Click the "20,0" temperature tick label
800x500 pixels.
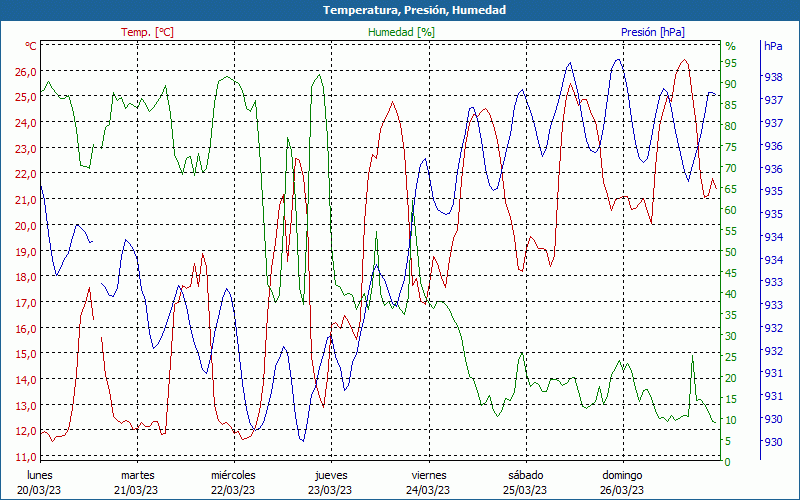coord(27,226)
